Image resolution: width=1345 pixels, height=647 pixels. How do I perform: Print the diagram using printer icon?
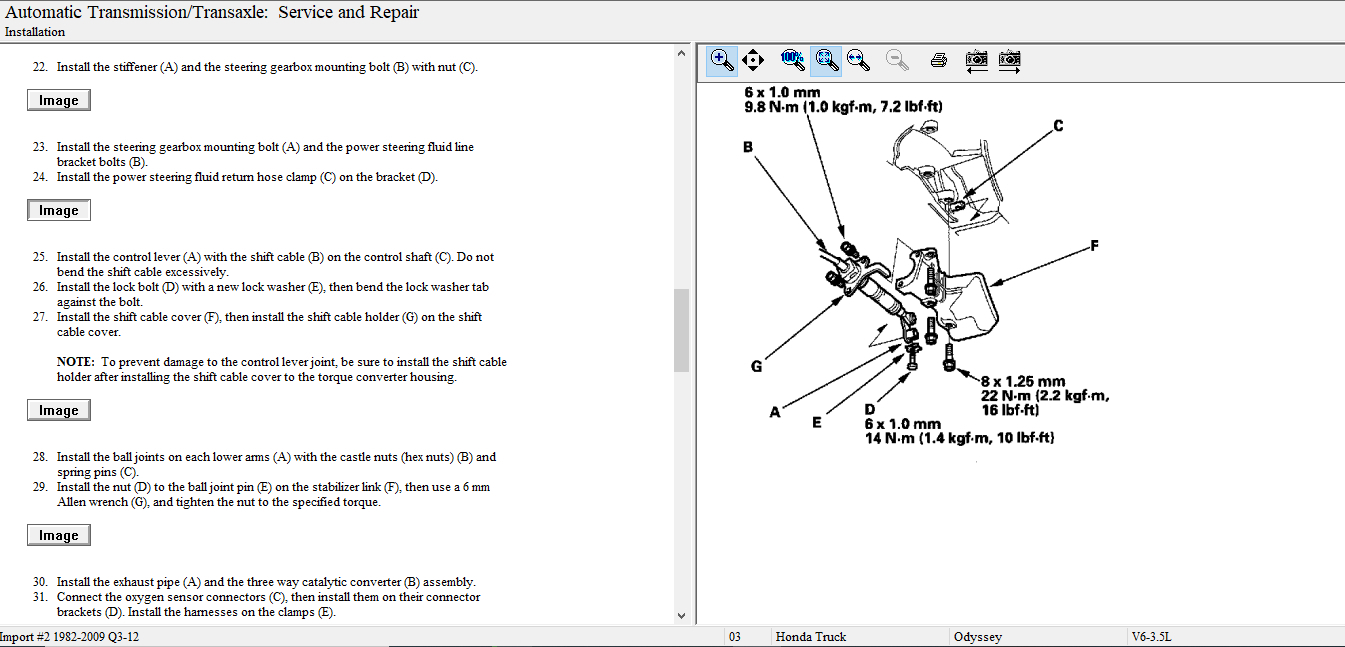938,60
